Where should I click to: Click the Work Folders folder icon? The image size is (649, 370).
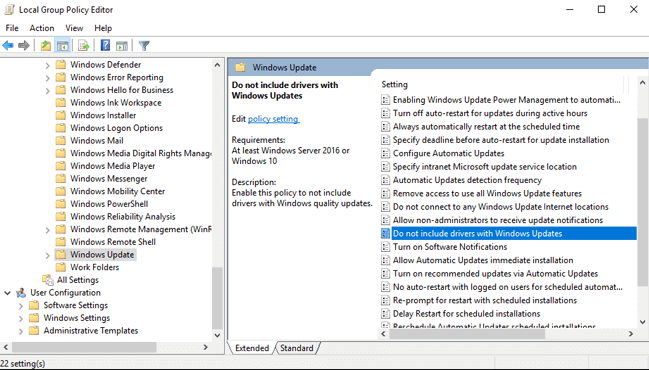[x=60, y=267]
